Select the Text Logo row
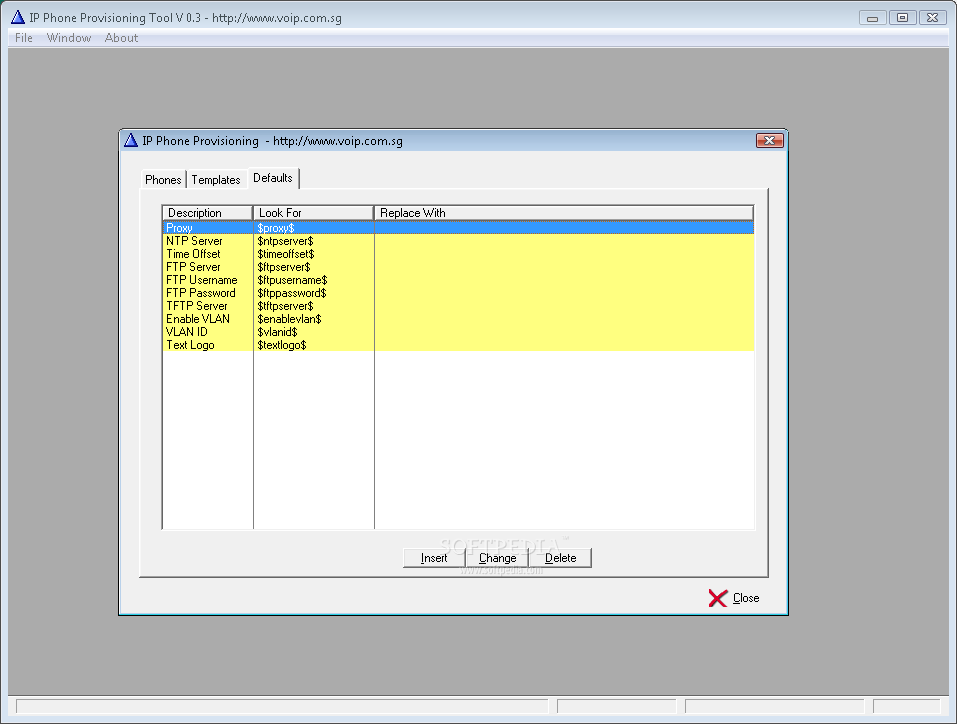Viewport: 957px width, 724px height. [458, 345]
